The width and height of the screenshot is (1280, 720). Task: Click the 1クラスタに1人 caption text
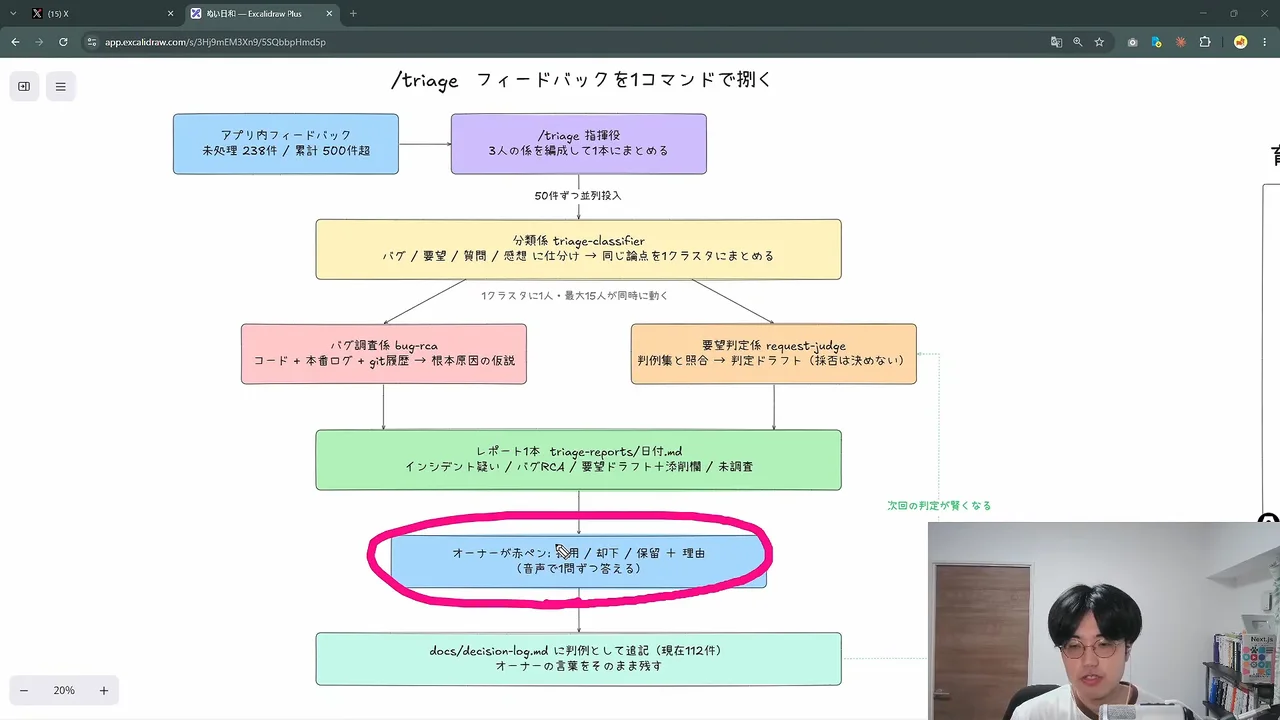(574, 296)
